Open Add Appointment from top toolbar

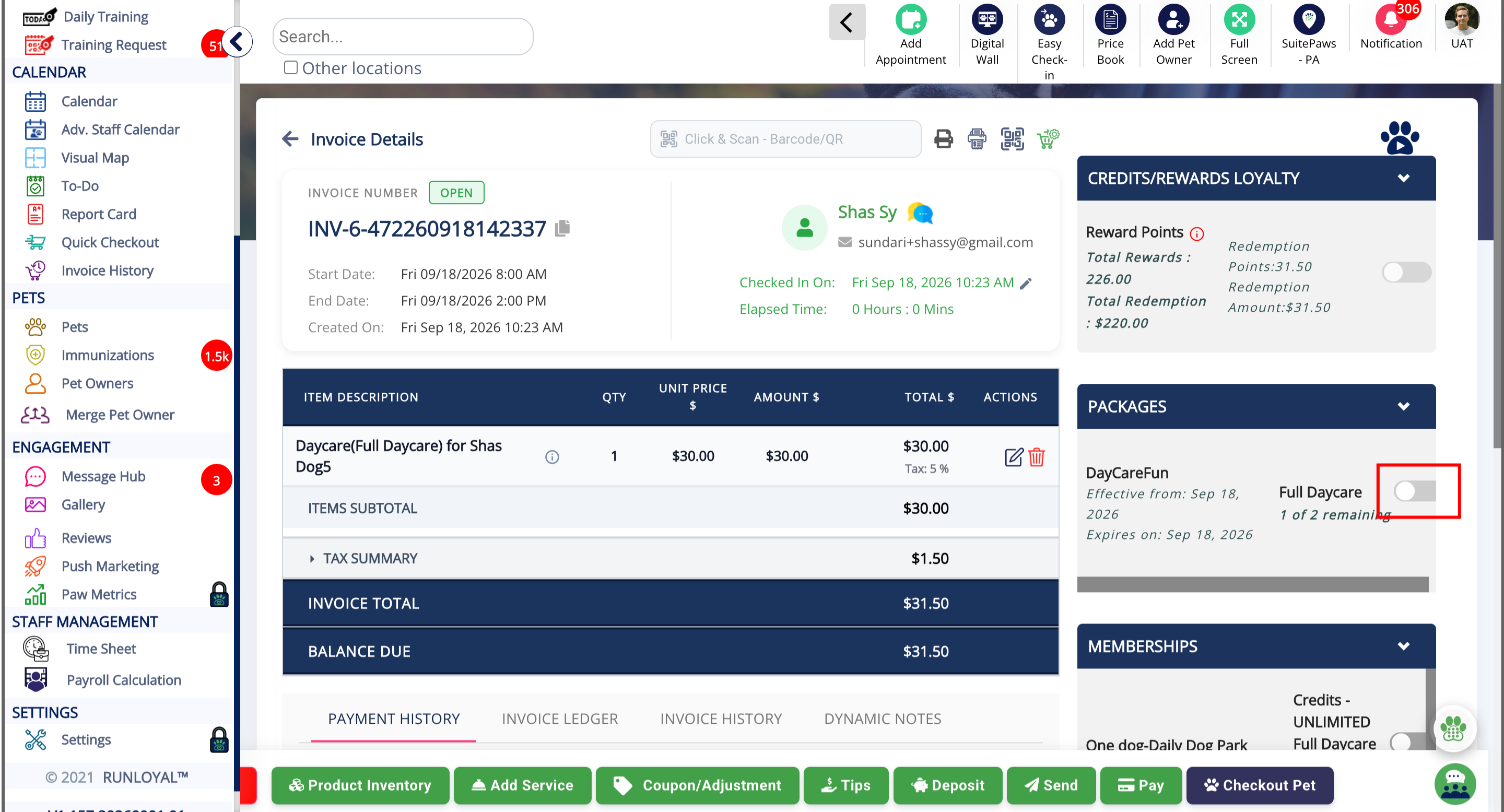910,35
